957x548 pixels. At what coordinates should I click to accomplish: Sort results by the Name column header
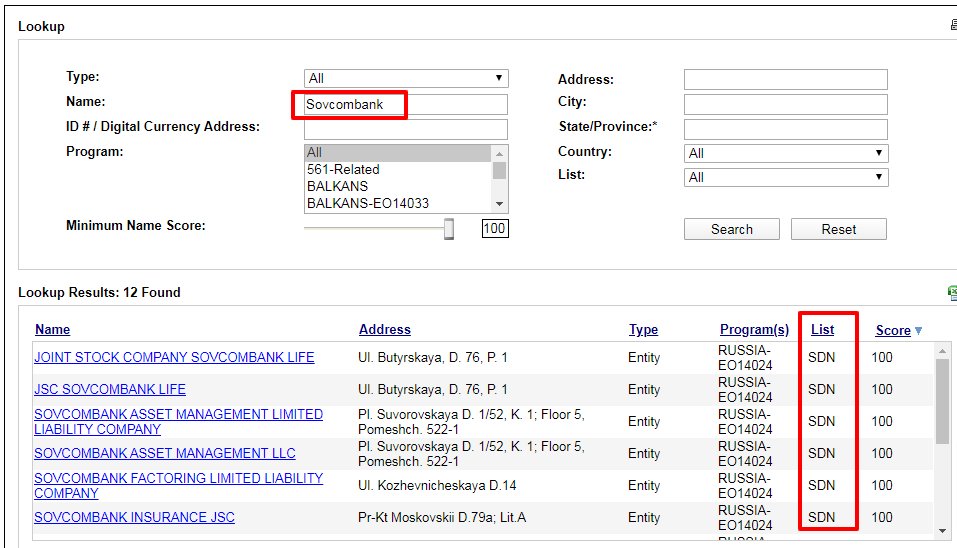point(52,329)
